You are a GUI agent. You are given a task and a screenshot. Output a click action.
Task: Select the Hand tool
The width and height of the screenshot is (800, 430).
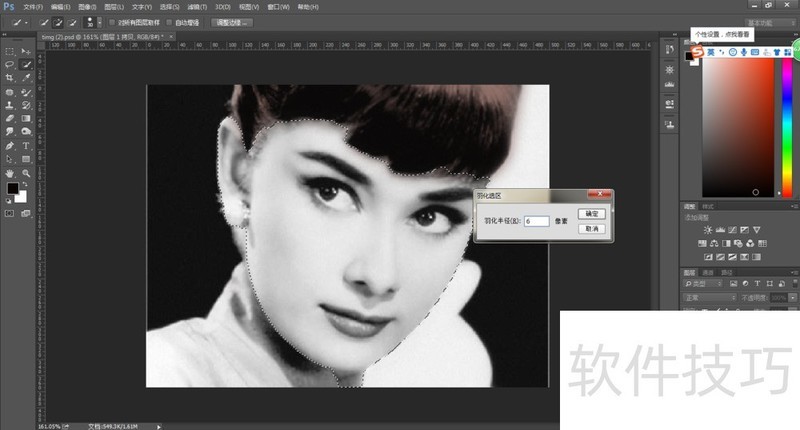point(9,172)
